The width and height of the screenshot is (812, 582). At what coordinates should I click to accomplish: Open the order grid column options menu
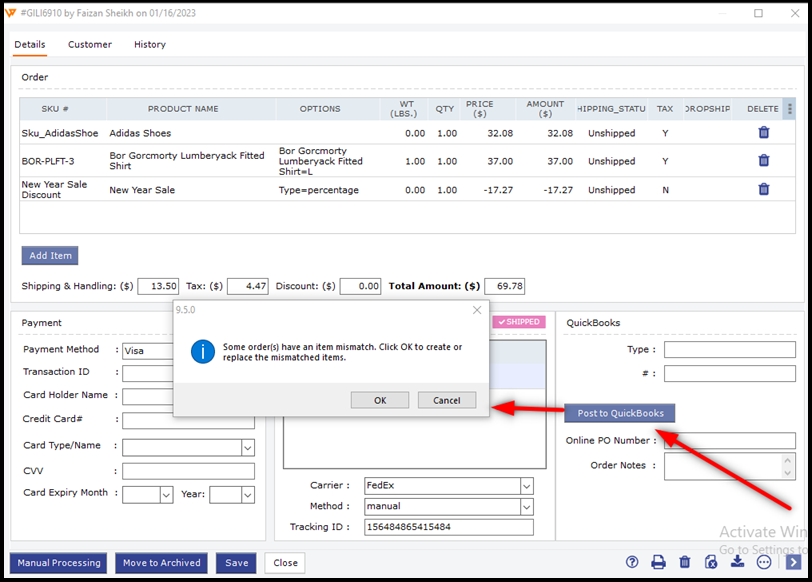789,109
